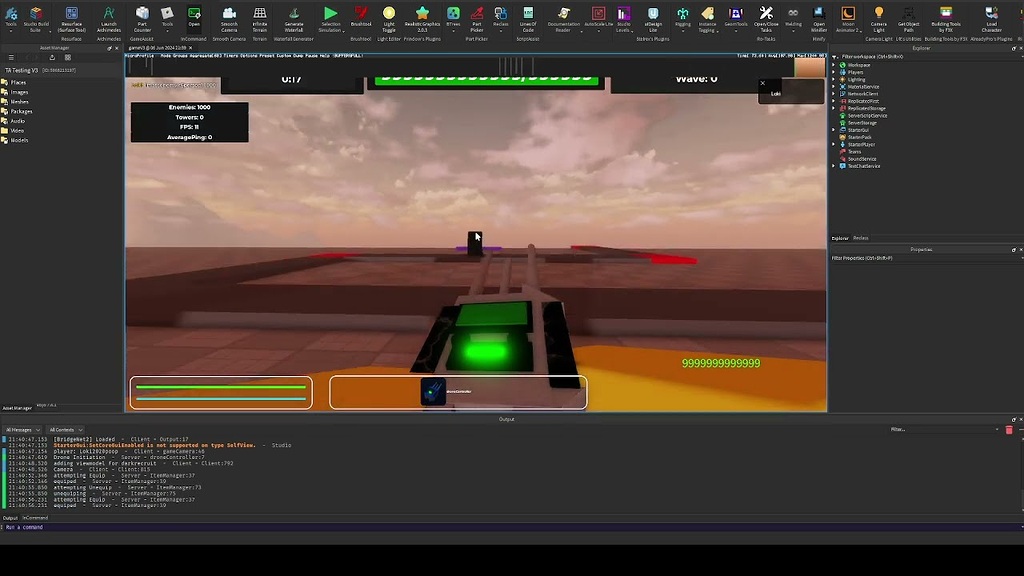Expand StarterPlayer in the Explorer
1024x576 pixels.
click(x=832, y=144)
